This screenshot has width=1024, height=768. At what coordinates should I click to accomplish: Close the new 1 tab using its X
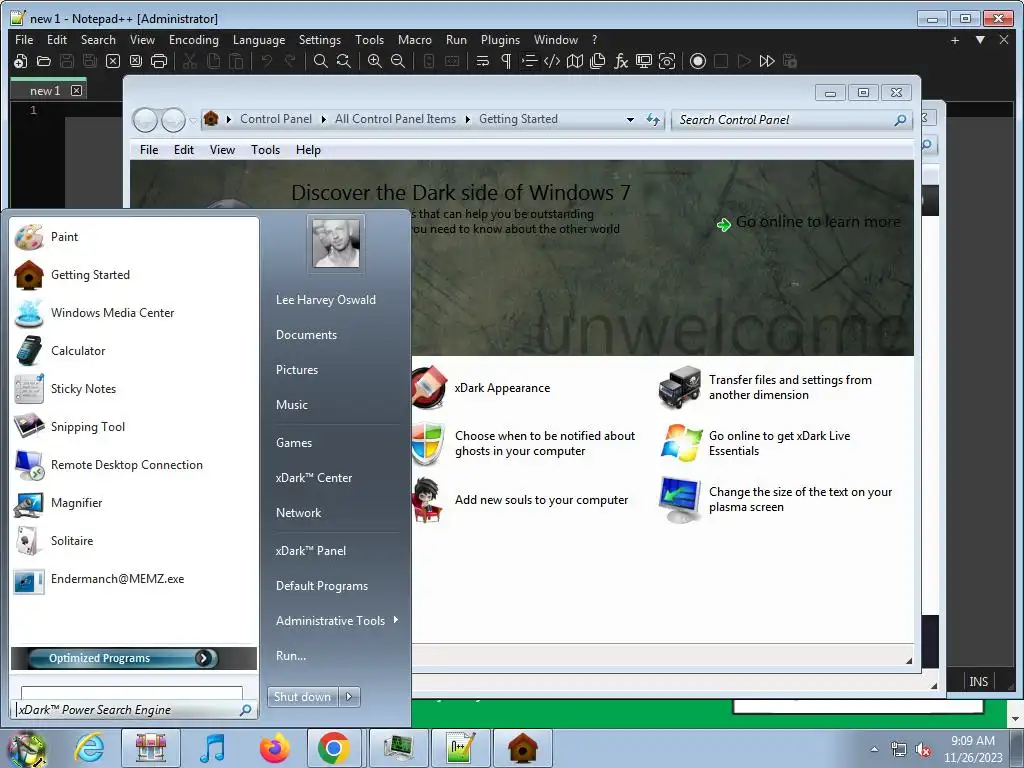coord(76,91)
